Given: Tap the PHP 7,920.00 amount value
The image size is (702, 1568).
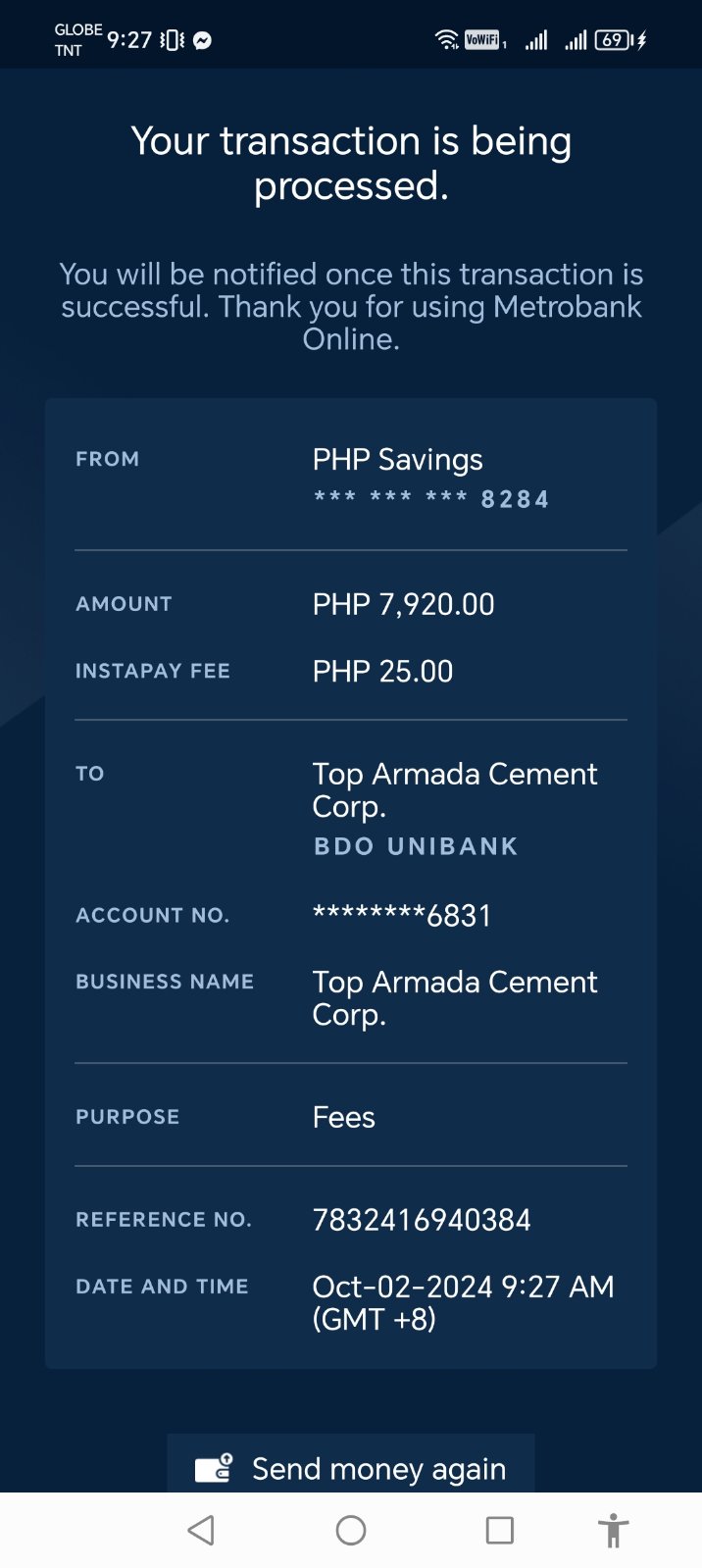Looking at the screenshot, I should click(403, 604).
